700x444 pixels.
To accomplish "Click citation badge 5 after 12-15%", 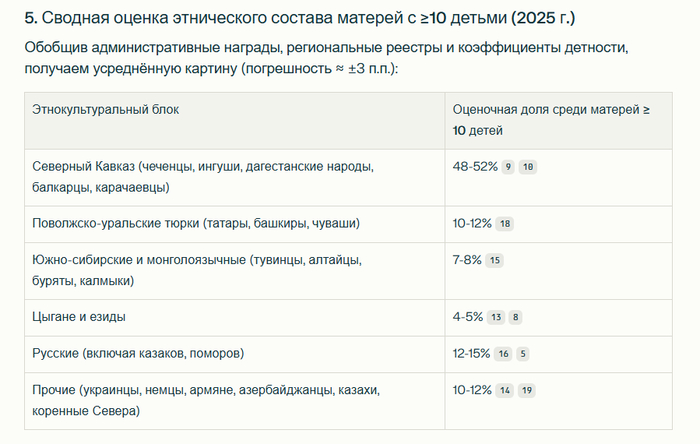I will (523, 354).
